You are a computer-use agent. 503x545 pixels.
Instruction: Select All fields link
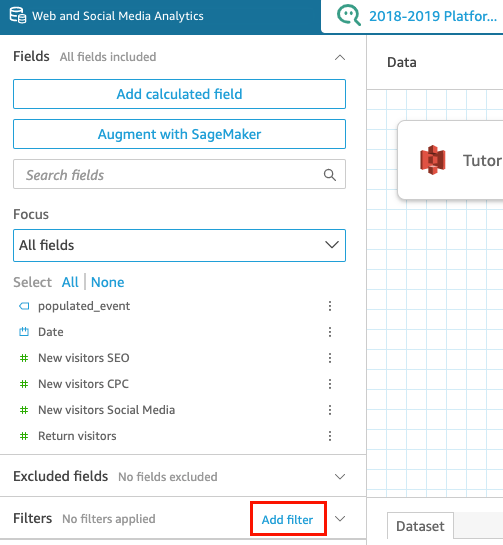click(70, 282)
